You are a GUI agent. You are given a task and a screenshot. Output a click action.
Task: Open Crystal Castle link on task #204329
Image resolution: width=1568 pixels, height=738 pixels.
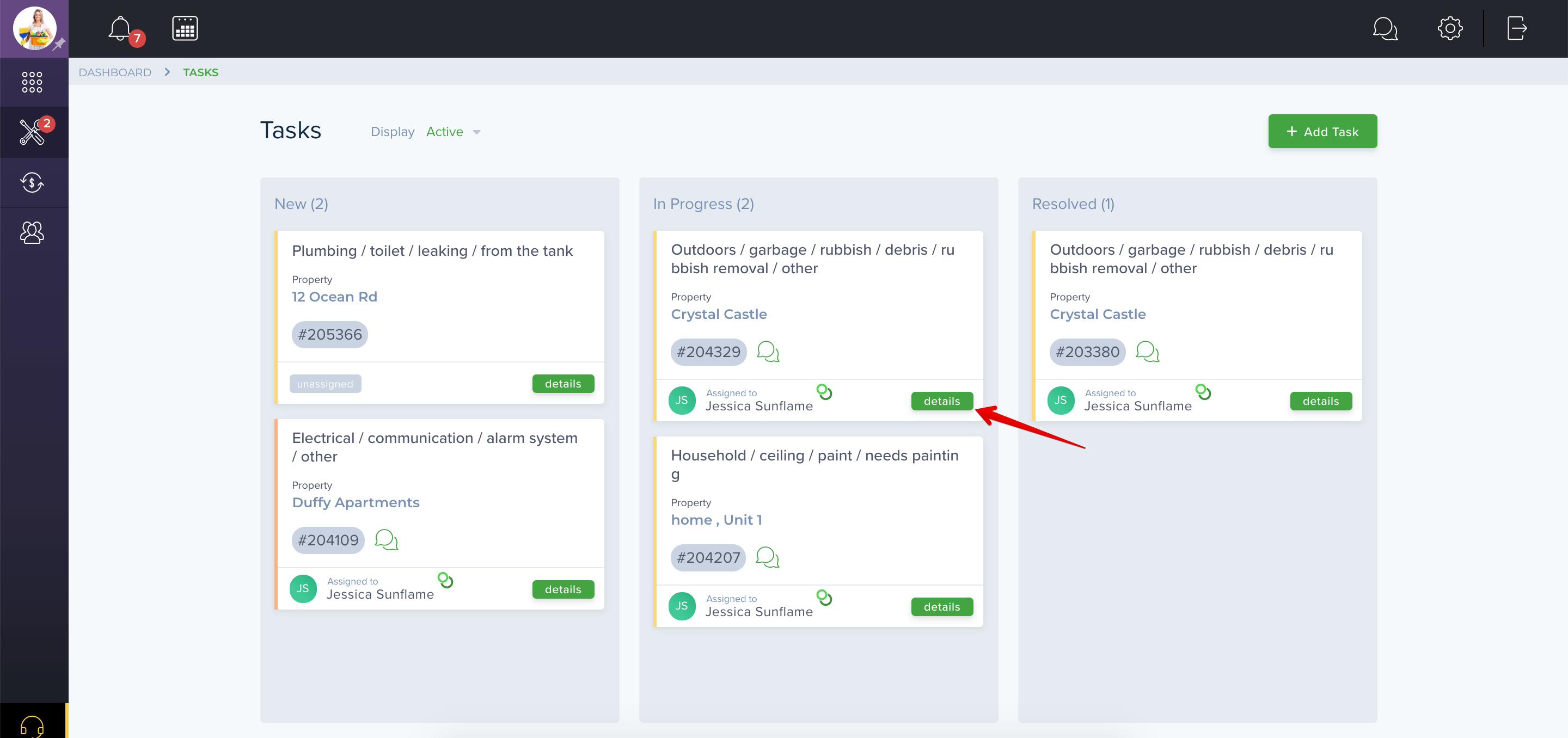coord(718,315)
